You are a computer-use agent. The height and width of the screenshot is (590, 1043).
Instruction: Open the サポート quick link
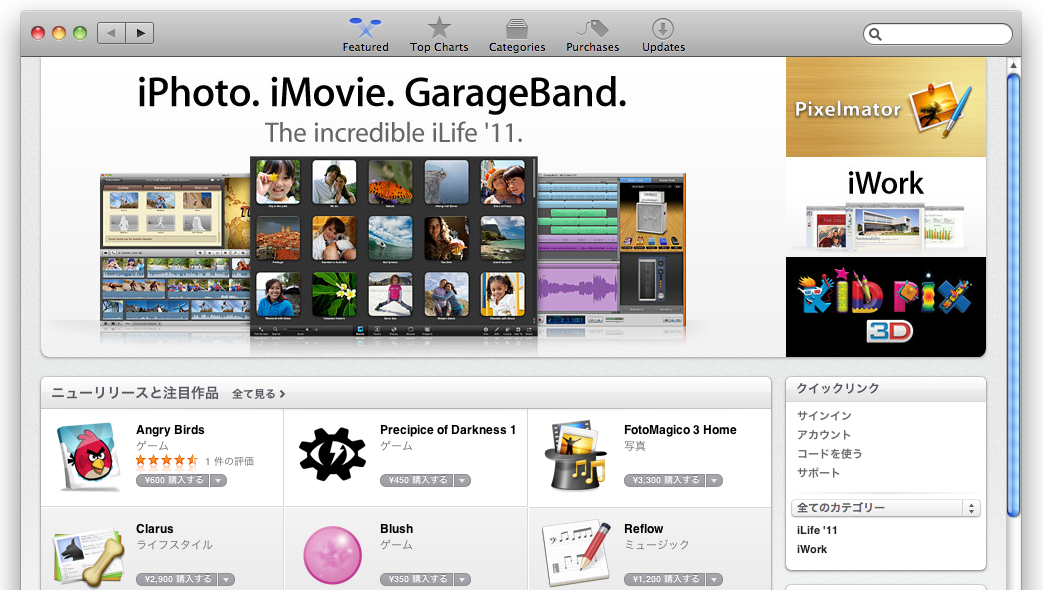(x=818, y=473)
